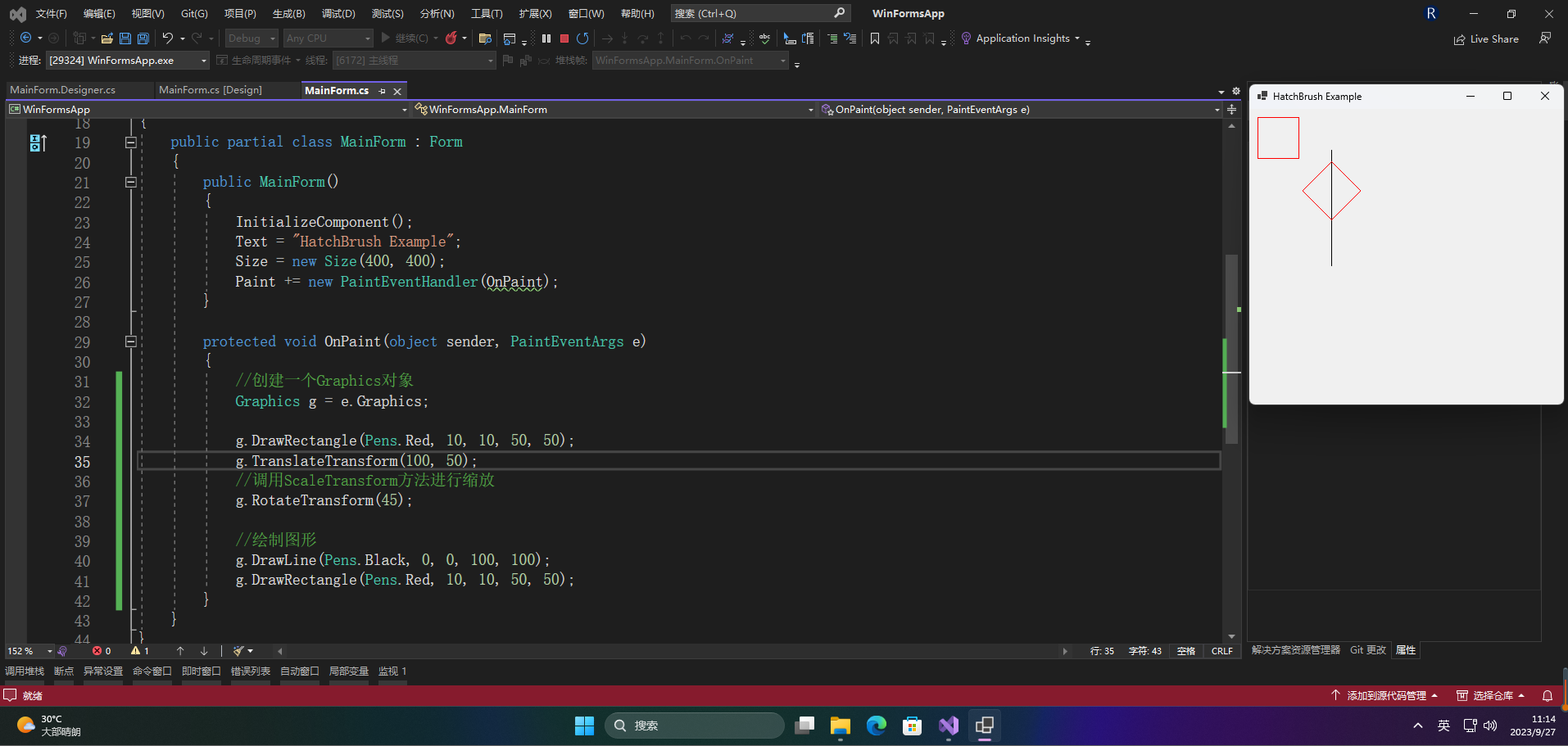1568x746 pixels.
Task: Click the Step Into down-arrow icon
Action: 624,38
